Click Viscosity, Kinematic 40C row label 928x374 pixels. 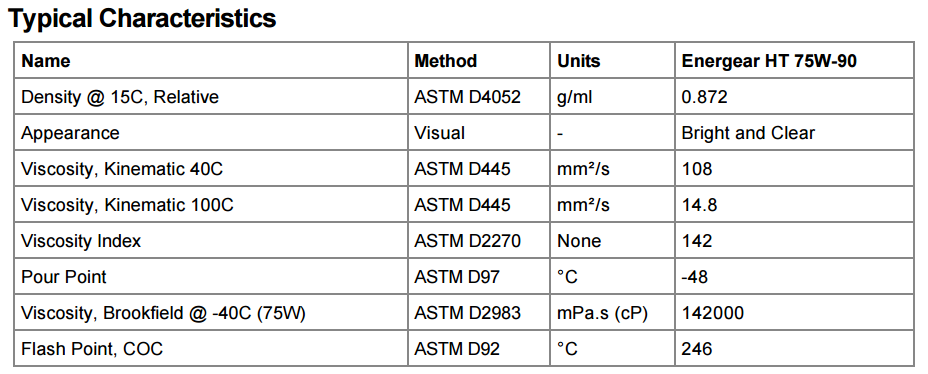tap(122, 169)
